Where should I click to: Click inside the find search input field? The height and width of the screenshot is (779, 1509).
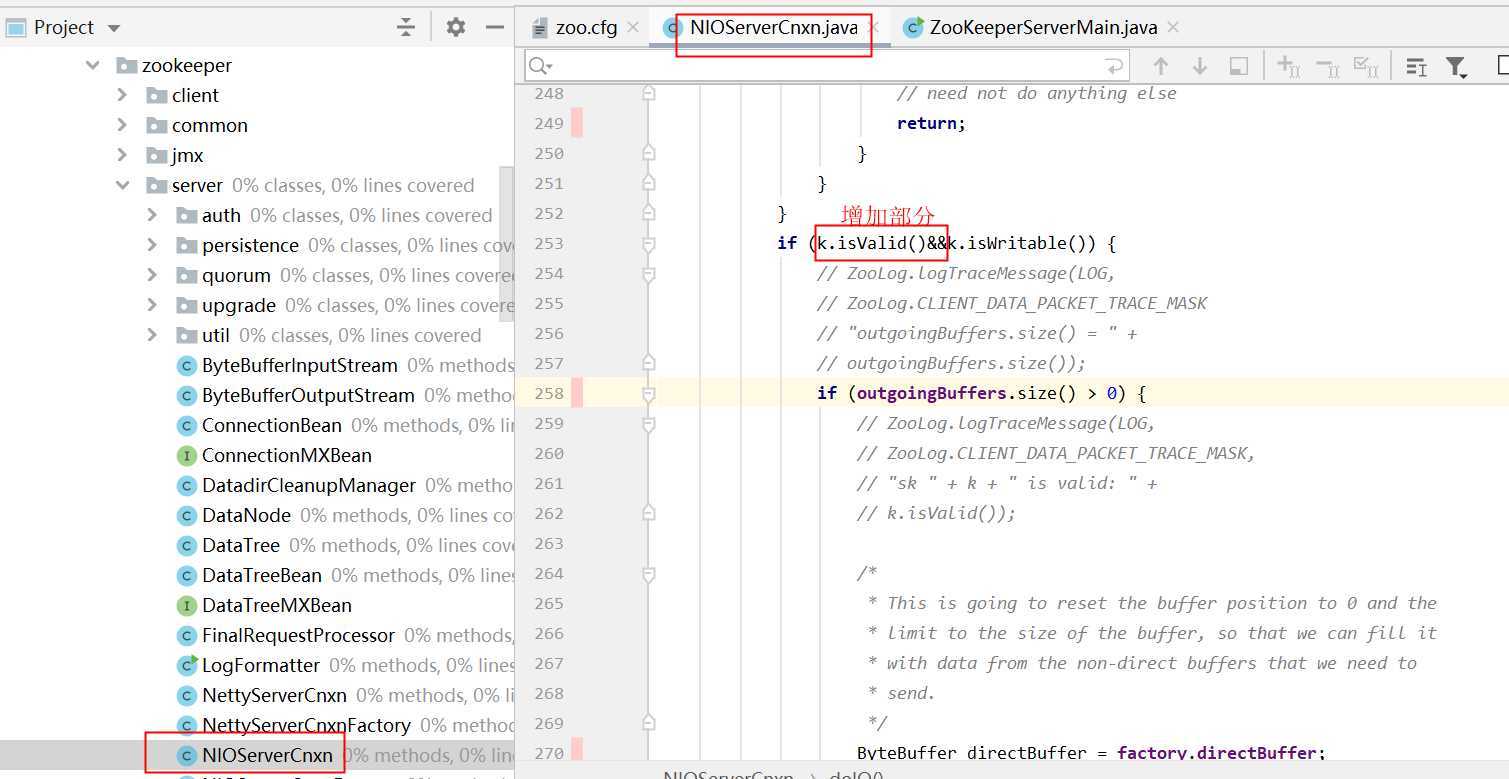click(x=827, y=66)
